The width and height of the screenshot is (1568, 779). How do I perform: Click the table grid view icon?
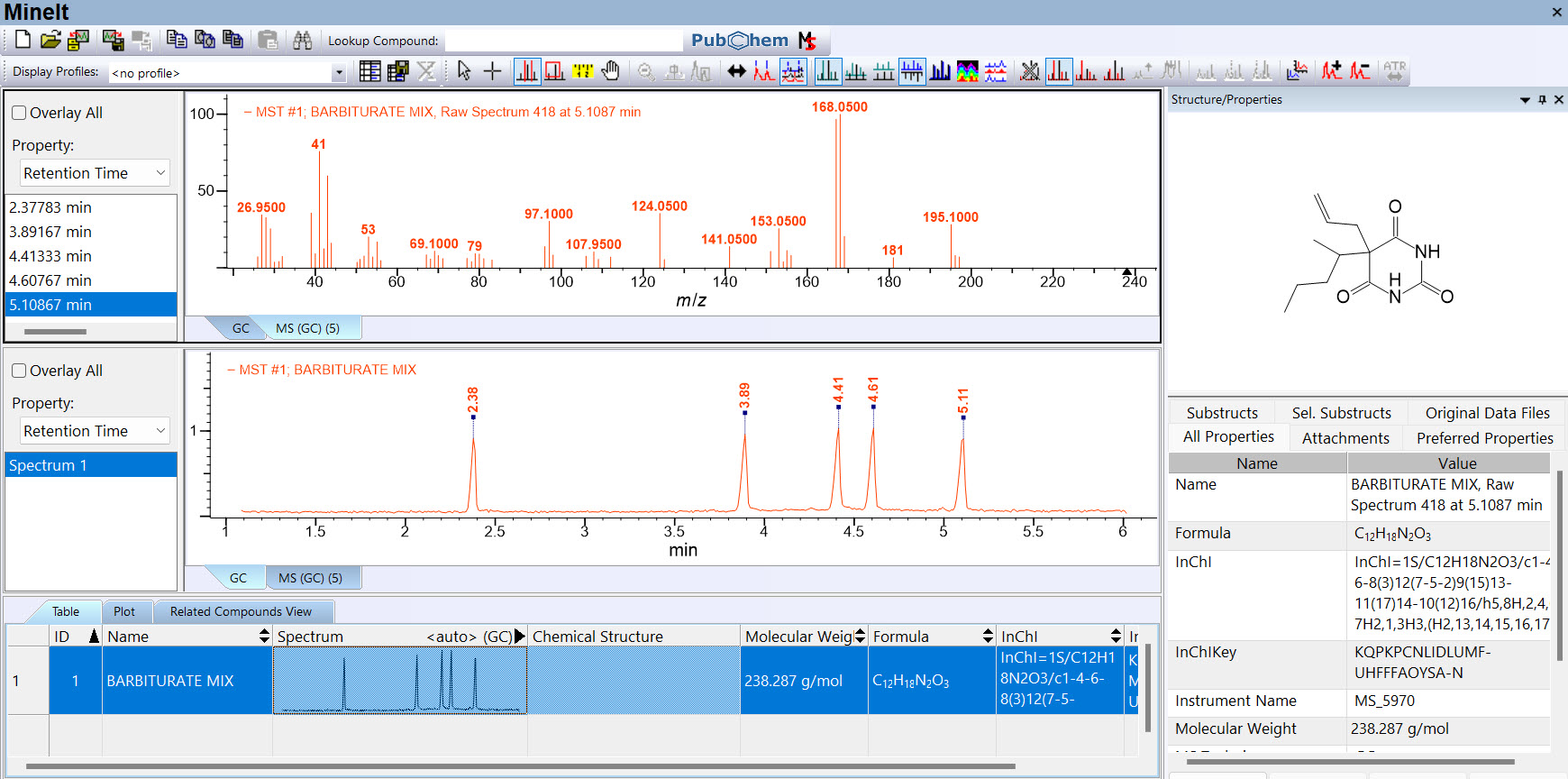click(369, 71)
